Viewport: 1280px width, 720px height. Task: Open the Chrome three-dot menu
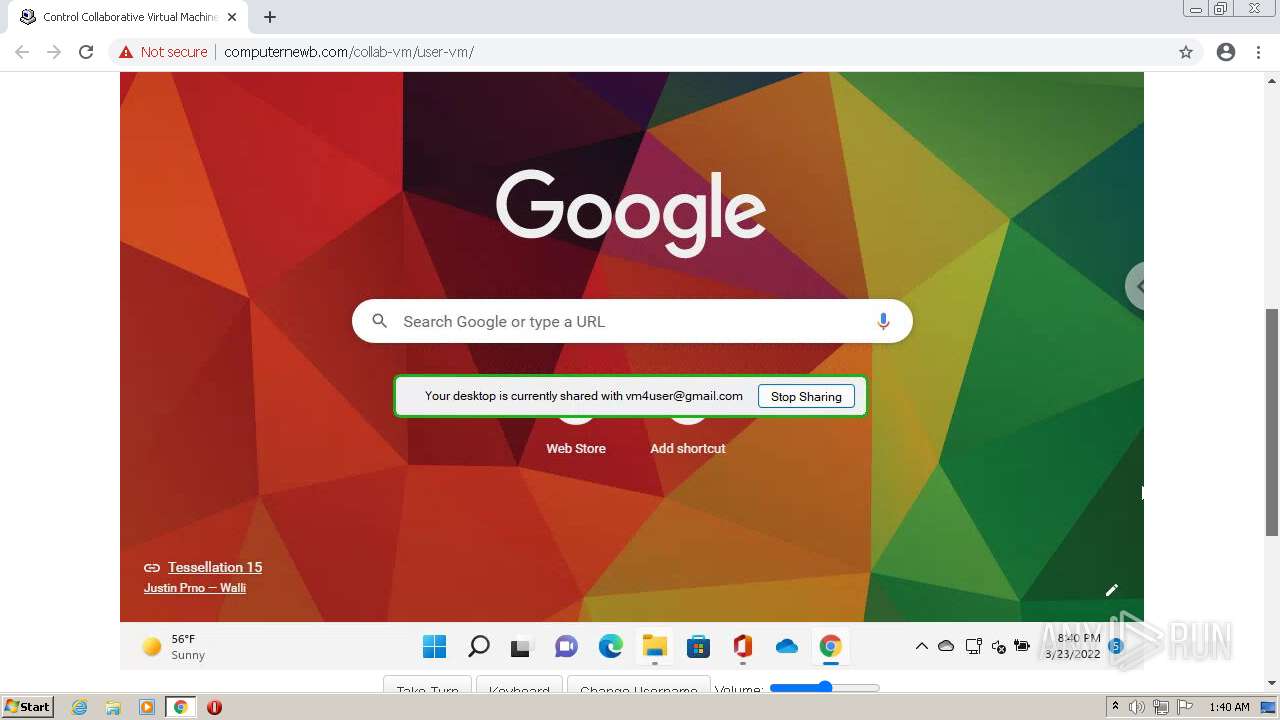click(x=1259, y=52)
